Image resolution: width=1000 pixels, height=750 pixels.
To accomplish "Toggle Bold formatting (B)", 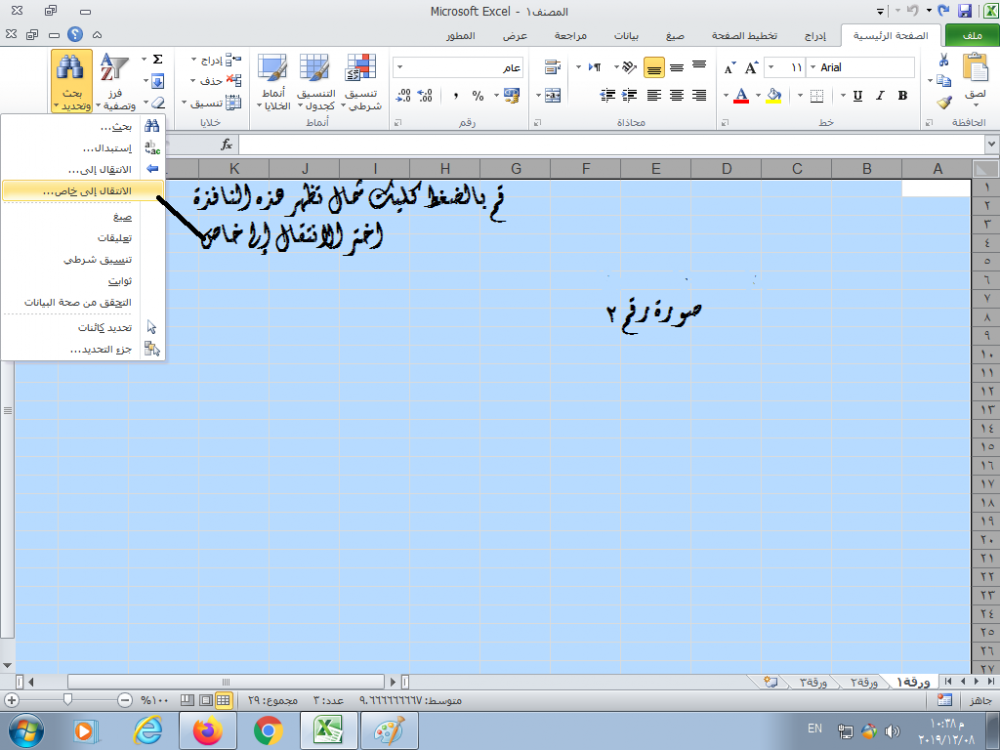I will pyautogui.click(x=902, y=96).
